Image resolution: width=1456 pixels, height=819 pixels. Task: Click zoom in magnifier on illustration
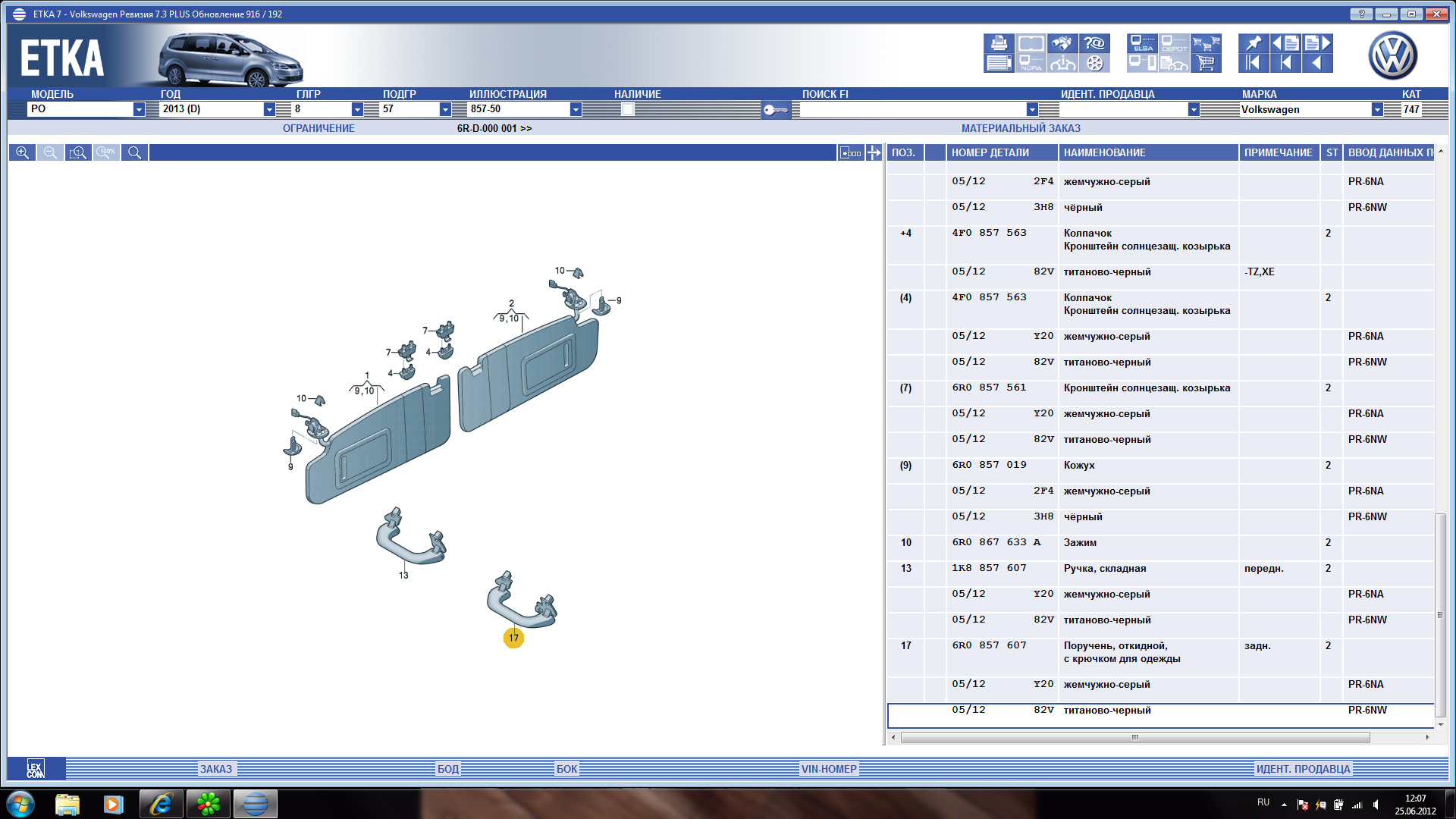point(23,152)
